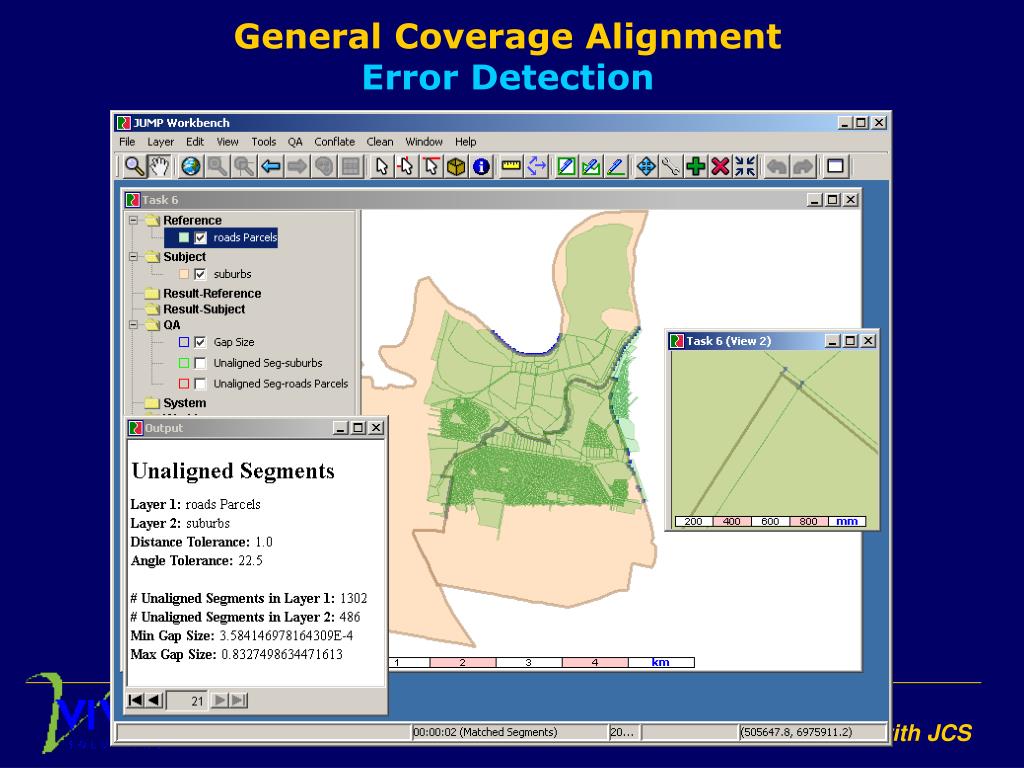Open the Conflate menu
The image size is (1024, 768).
click(x=334, y=142)
